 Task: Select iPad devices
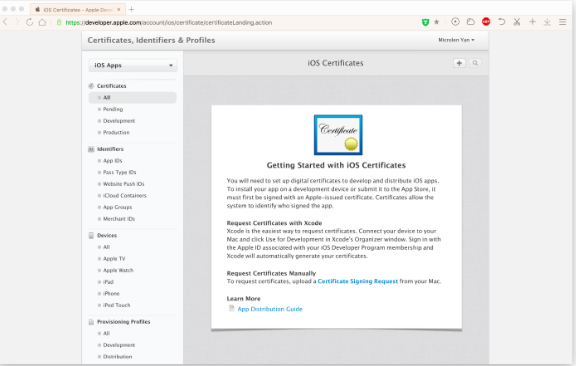tap(108, 282)
